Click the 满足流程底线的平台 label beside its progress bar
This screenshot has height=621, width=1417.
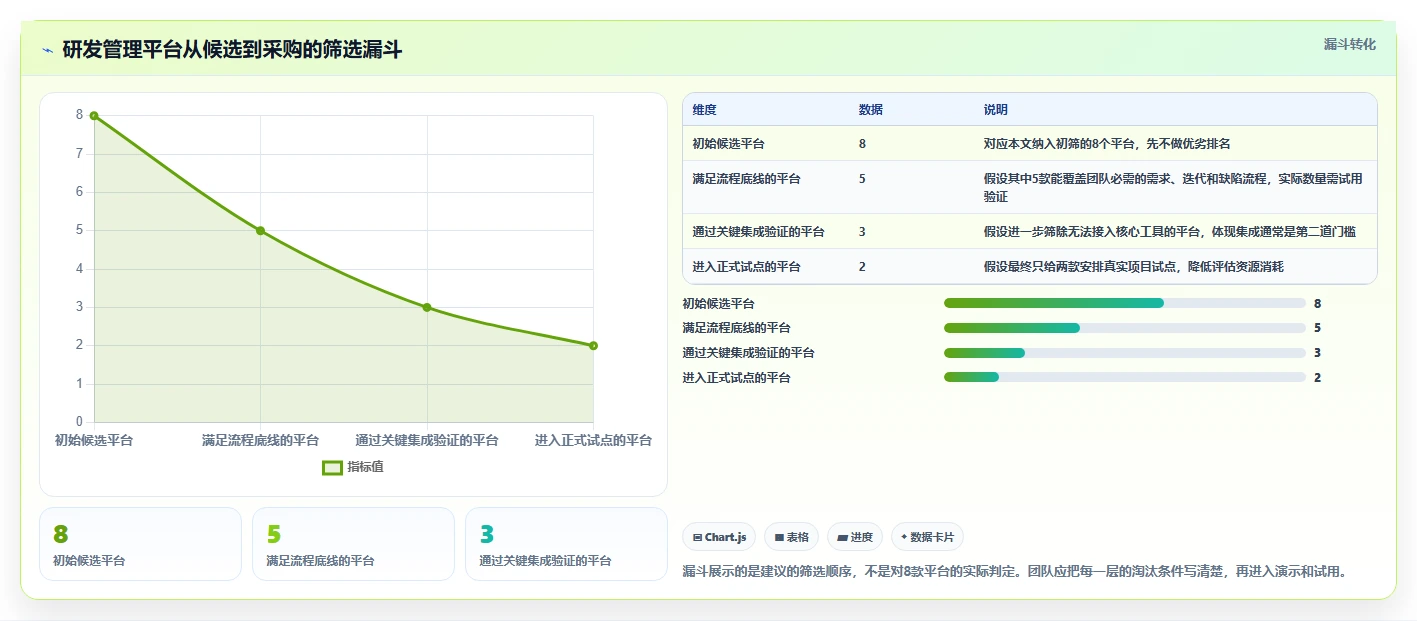tap(737, 328)
